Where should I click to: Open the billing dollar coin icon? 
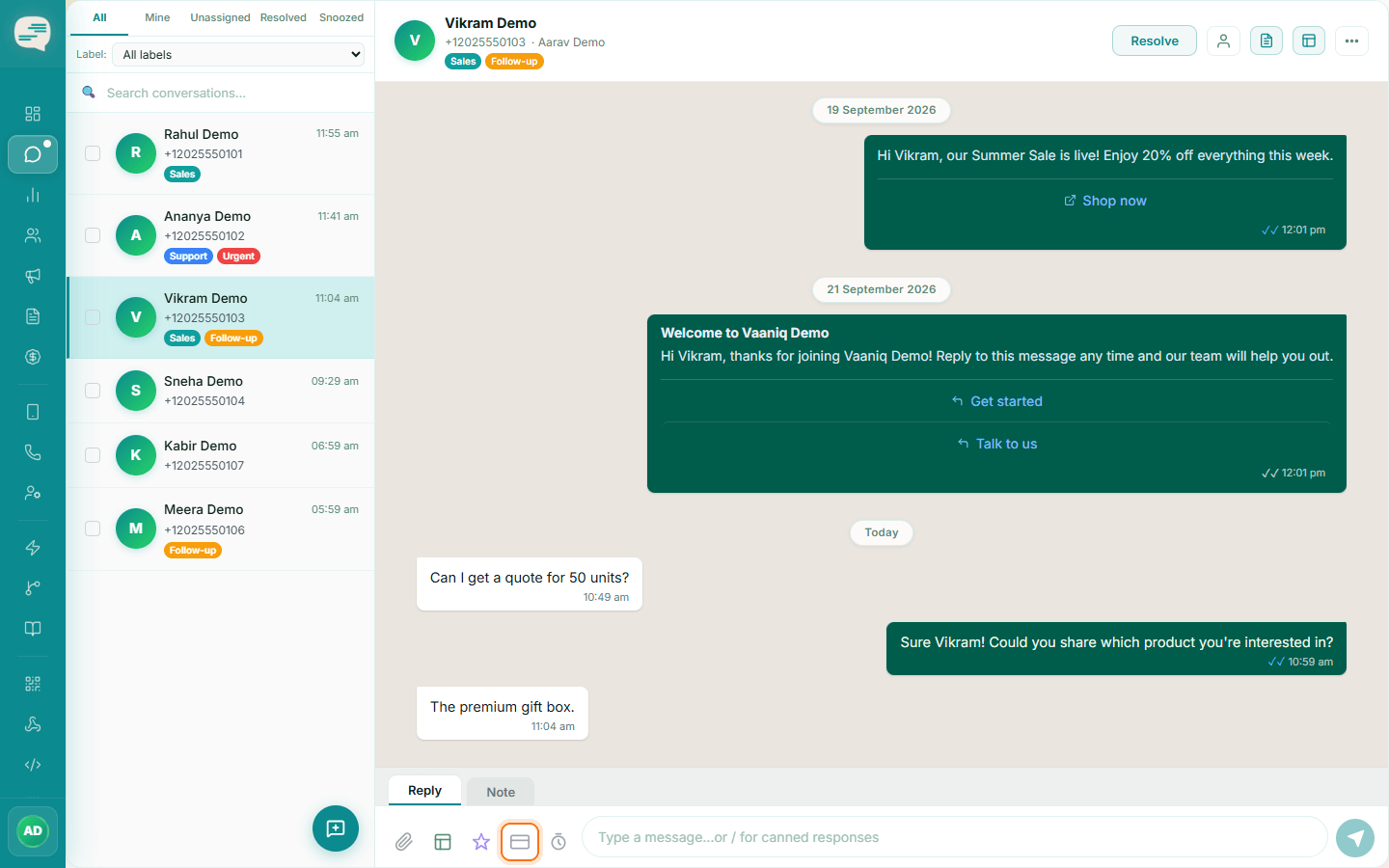(x=33, y=357)
